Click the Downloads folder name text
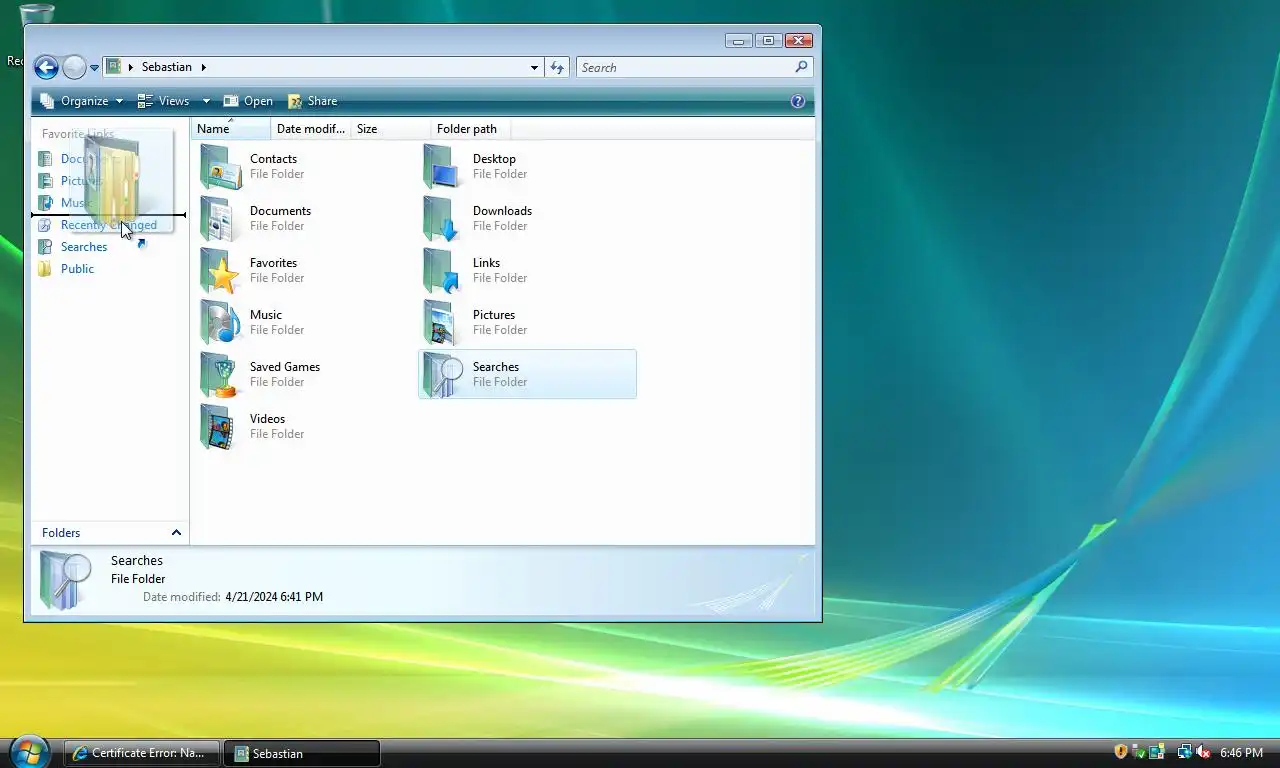1280x768 pixels. pos(502,211)
